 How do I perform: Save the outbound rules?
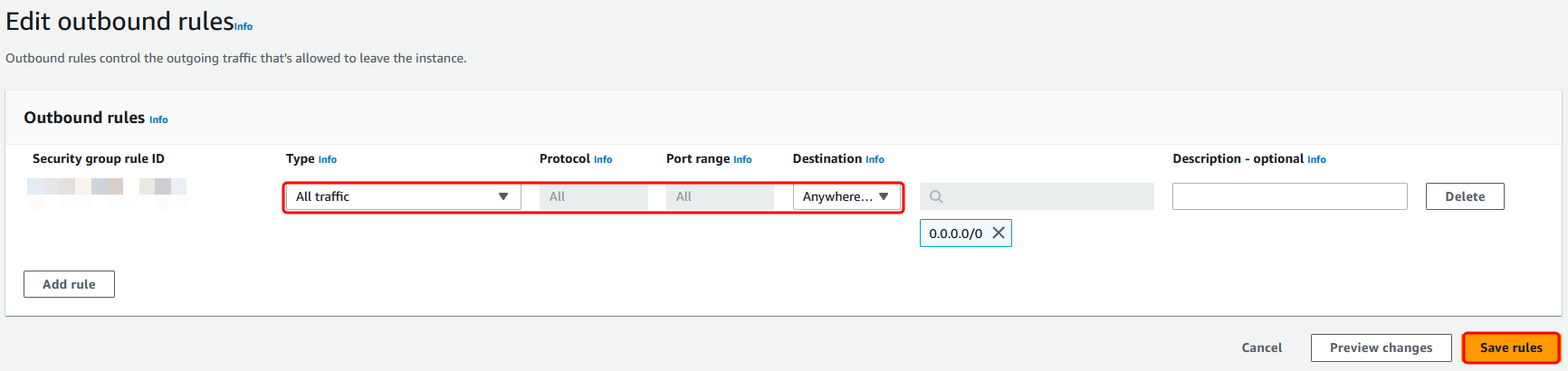1511,347
